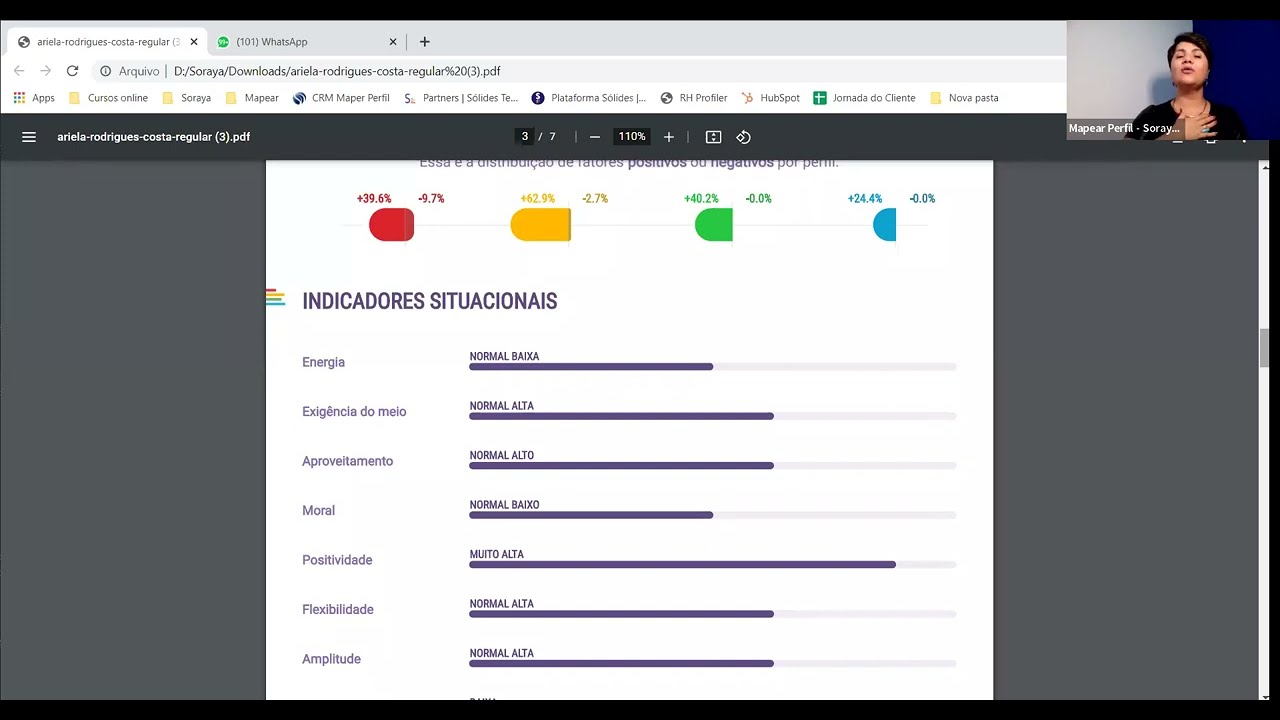This screenshot has height=720, width=1280.
Task: Click the +40.2% green percentage
Action: [701, 199]
